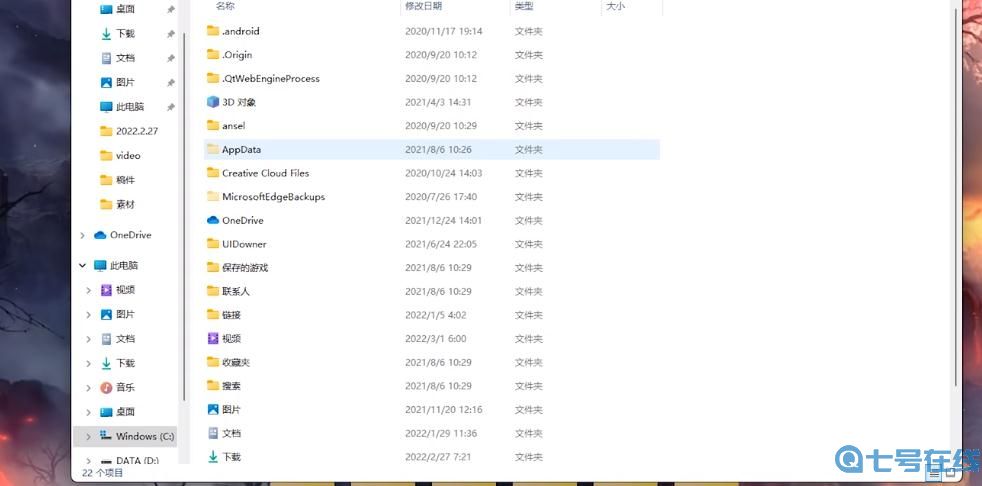Select the 2022.2.27 folder in quick access

click(x=136, y=131)
